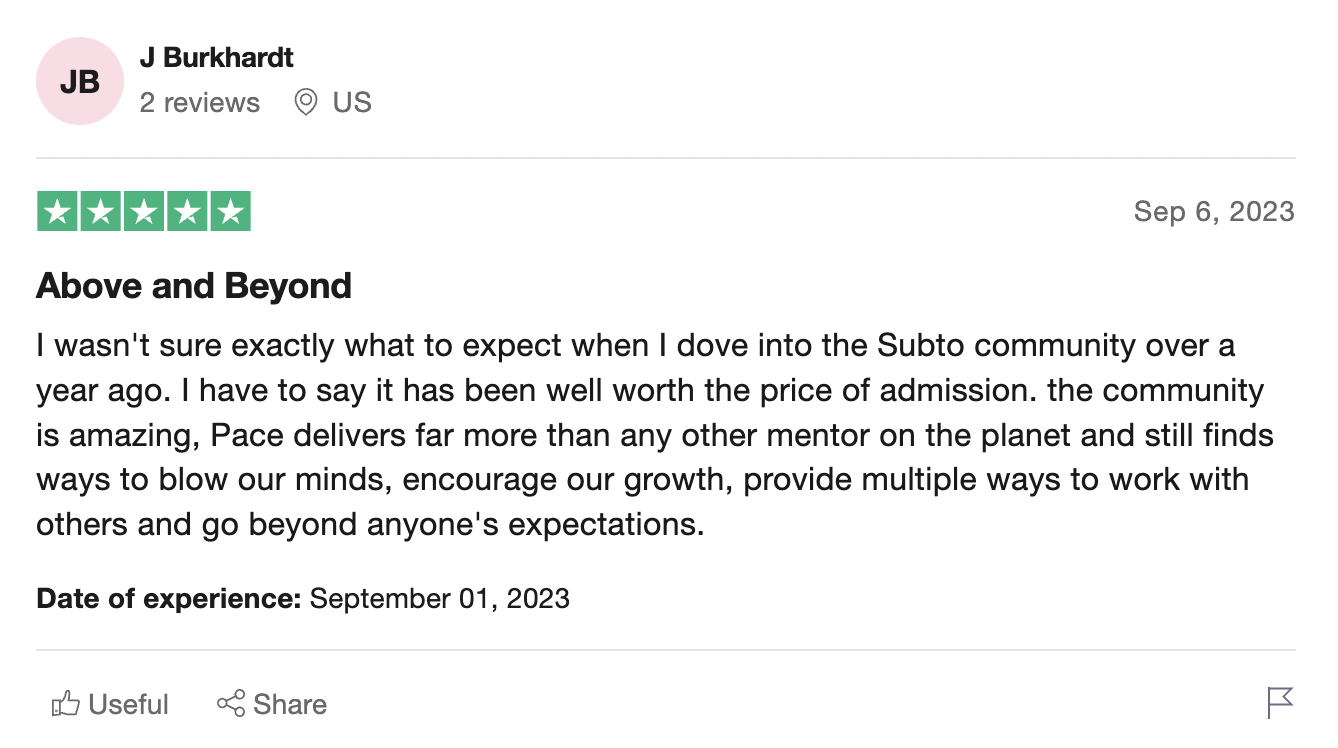Click the September 01, 2023 experience date
This screenshot has width=1338, height=748.
pos(440,599)
